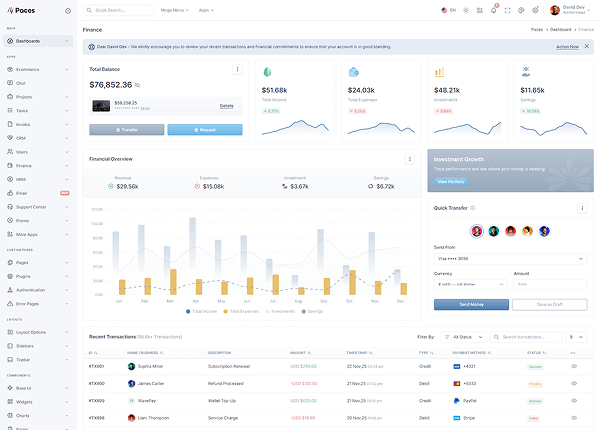Toggle balance visibility next to $76,852.36
The image size is (600, 430).
pyautogui.click(x=137, y=85)
